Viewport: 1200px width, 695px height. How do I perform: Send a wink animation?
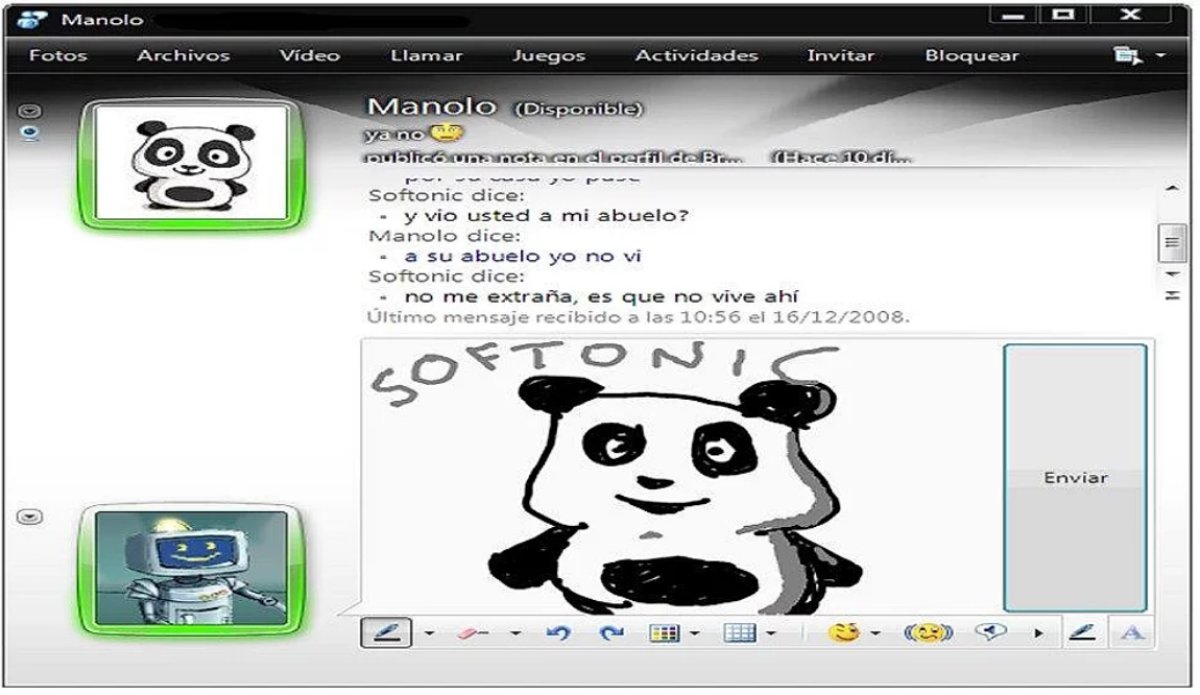click(929, 633)
